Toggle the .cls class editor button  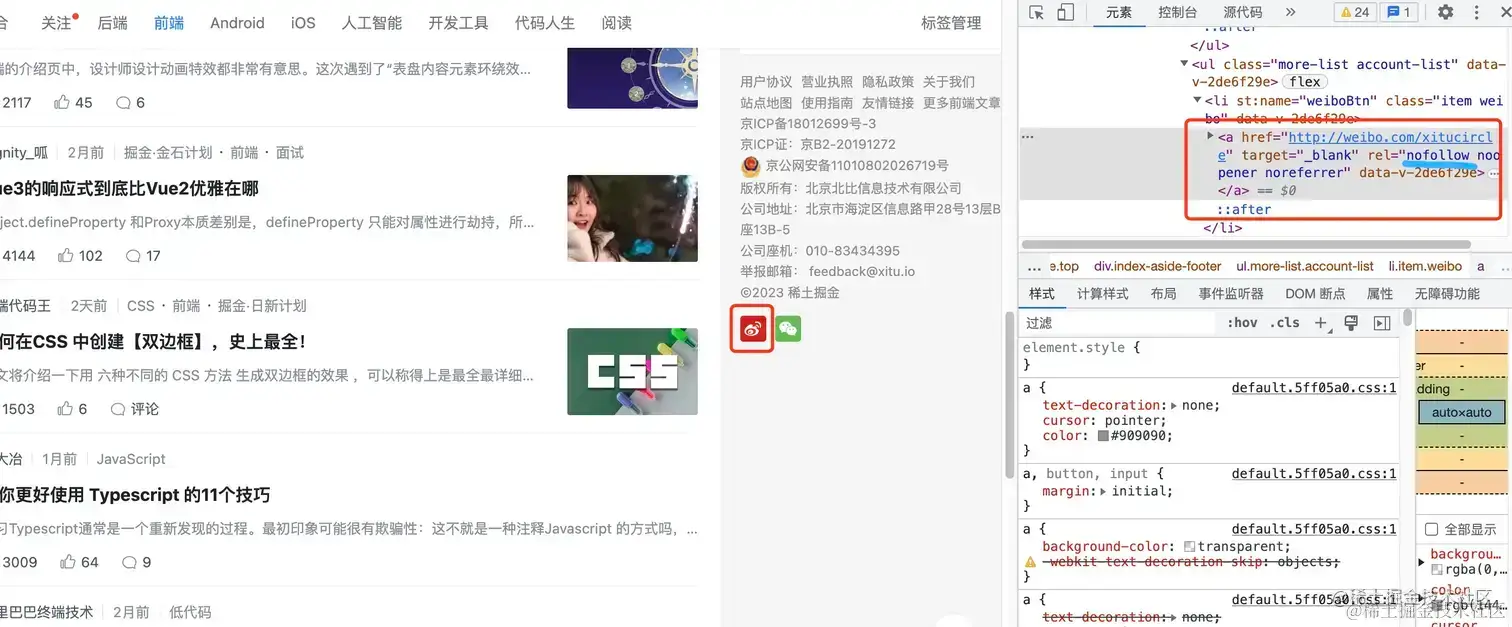pos(1285,323)
